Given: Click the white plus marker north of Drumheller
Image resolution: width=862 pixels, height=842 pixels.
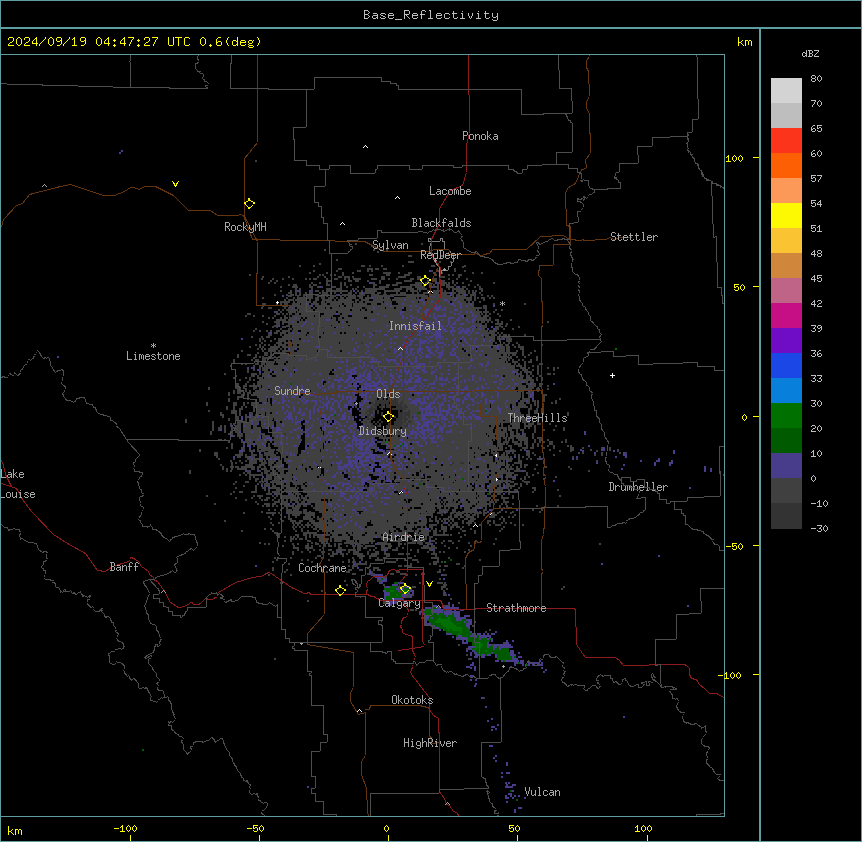Looking at the screenshot, I should click(x=612, y=375).
